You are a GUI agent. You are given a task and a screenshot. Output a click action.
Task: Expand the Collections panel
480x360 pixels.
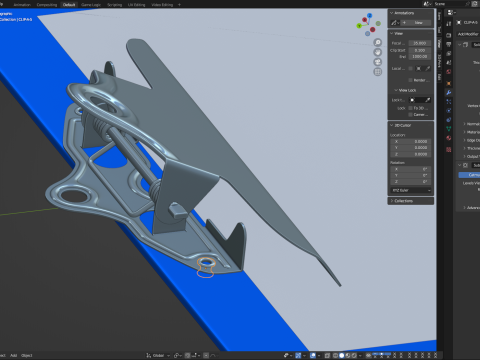coord(392,201)
